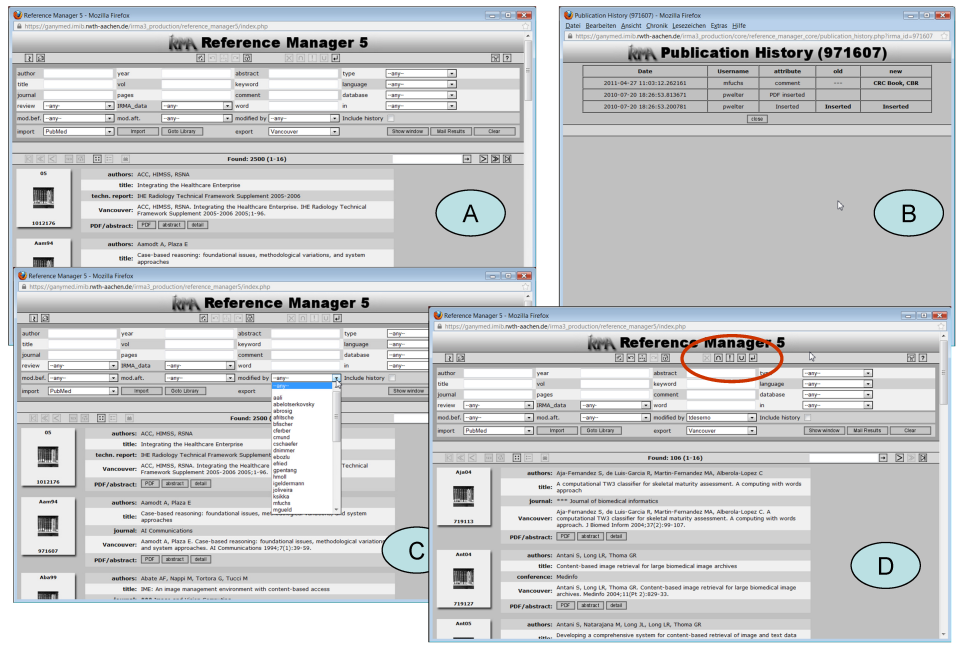
Task: Click go arrow beside page box in Found: 106 window
Action: (883, 457)
